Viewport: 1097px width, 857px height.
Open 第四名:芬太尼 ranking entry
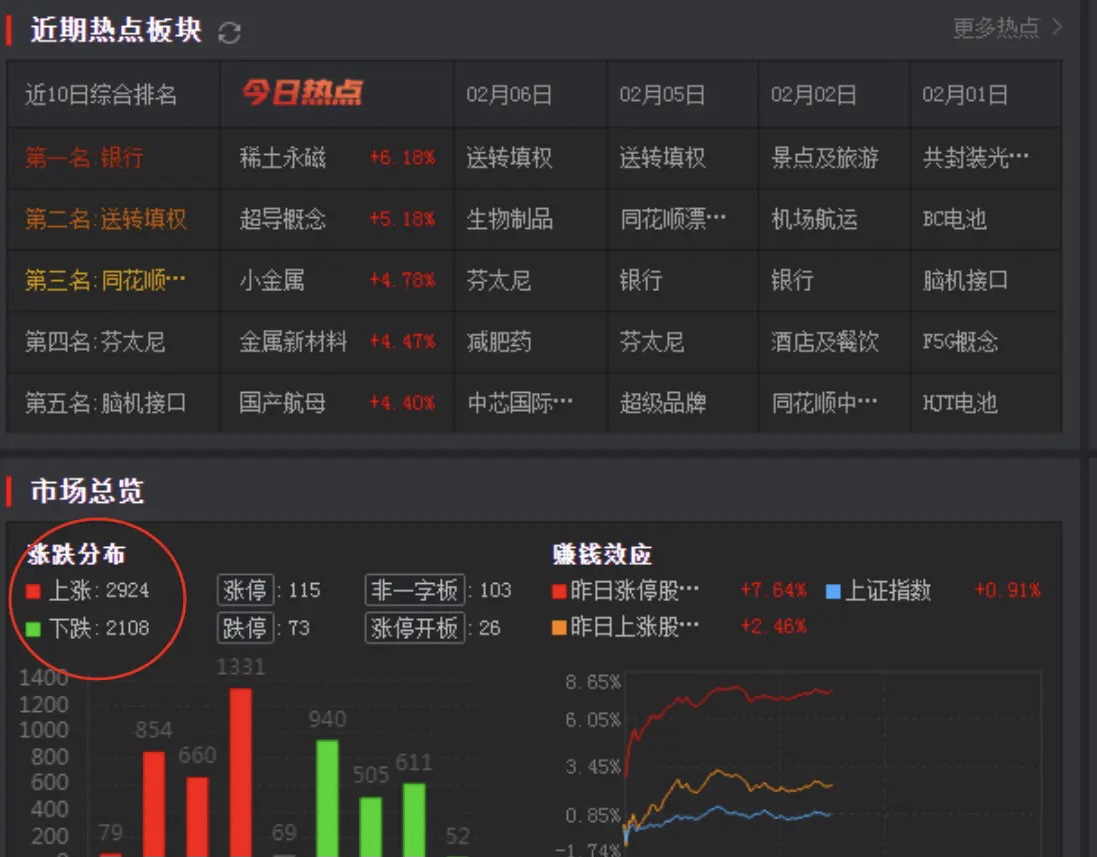[95, 342]
